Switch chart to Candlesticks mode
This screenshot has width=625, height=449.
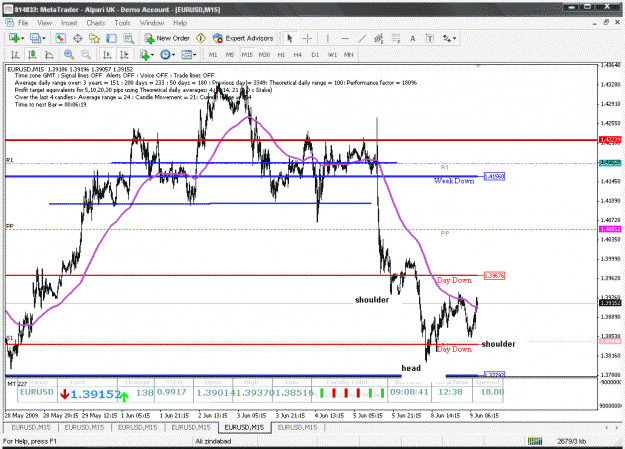point(32,55)
